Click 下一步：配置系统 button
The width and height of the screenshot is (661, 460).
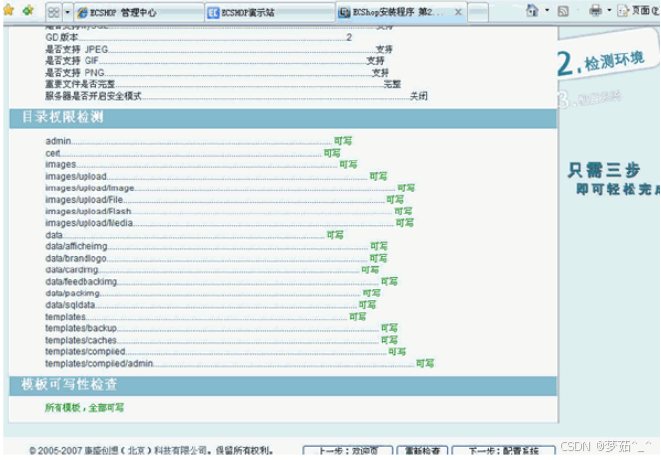pyautogui.click(x=503, y=451)
